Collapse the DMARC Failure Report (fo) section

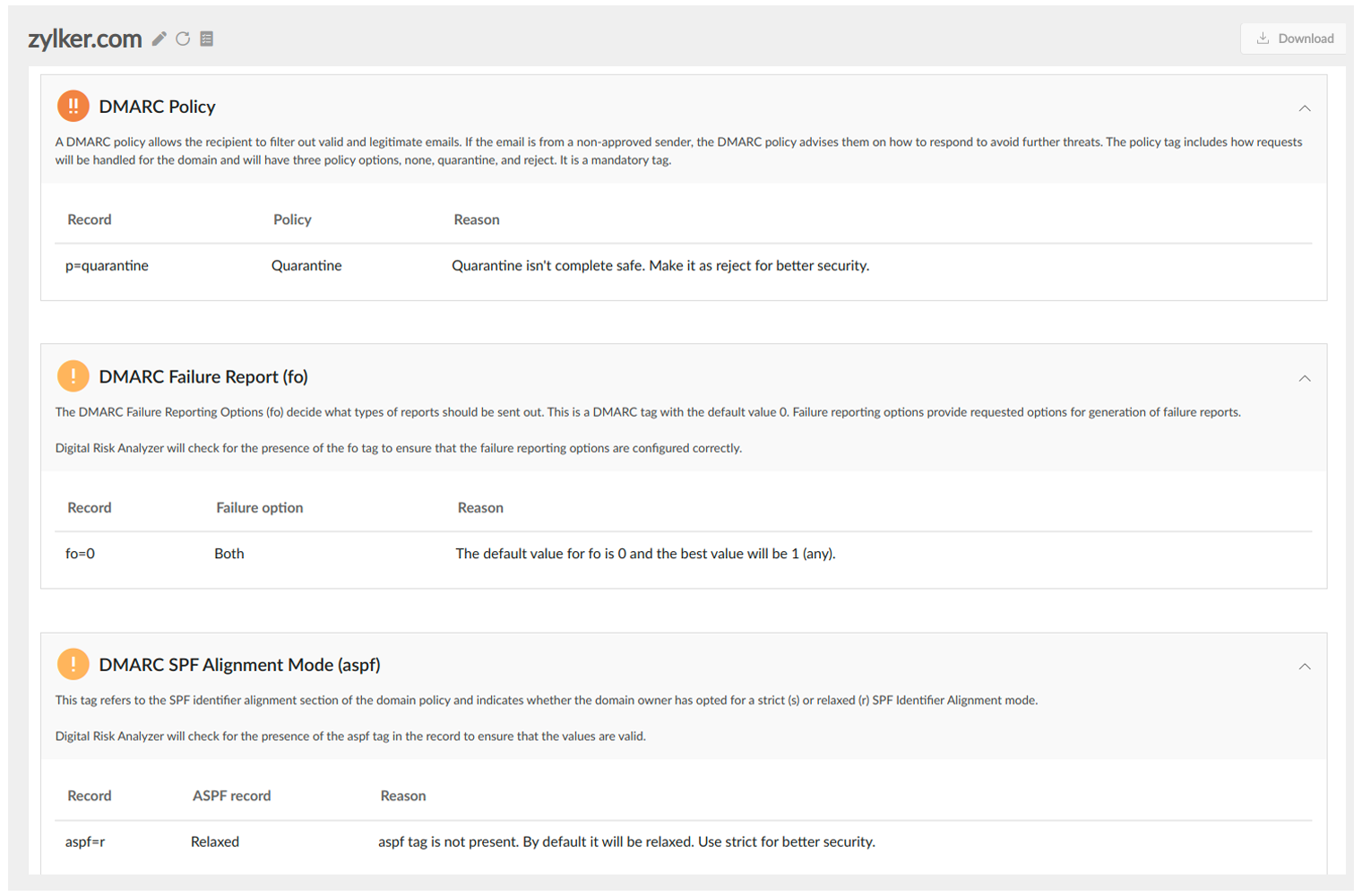pos(1305,378)
